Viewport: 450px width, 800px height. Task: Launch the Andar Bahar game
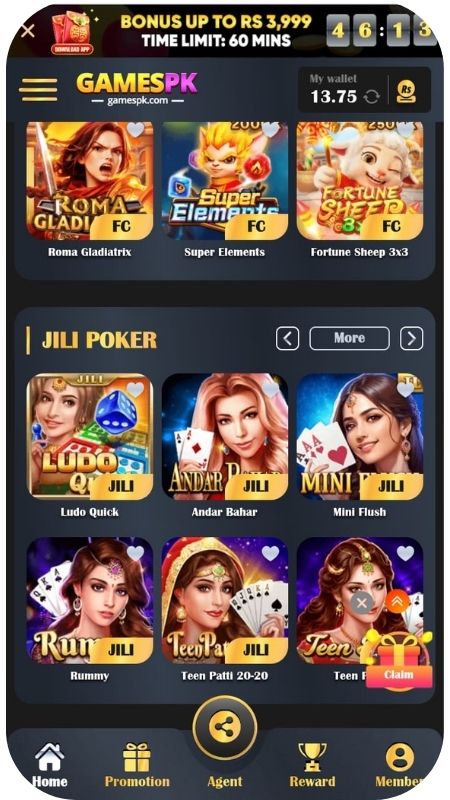(x=225, y=437)
